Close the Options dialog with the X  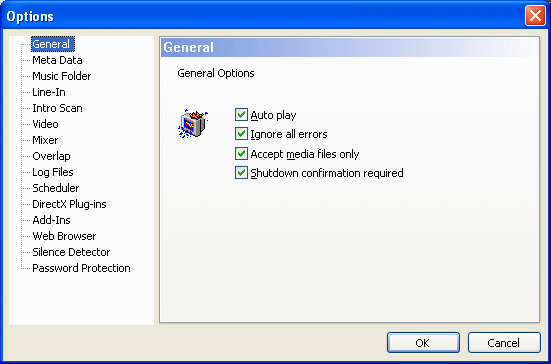point(535,16)
